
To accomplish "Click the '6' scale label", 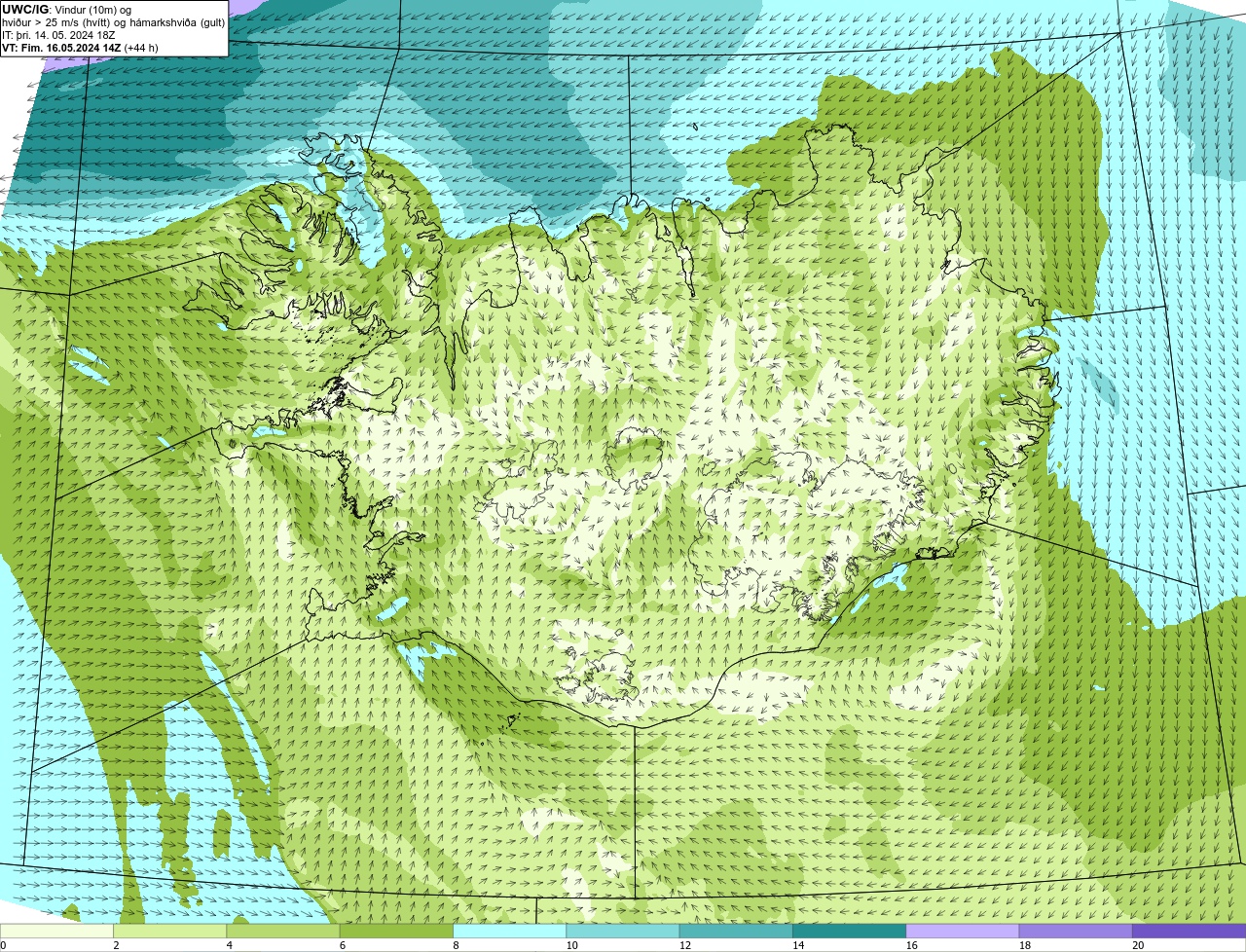I will (x=342, y=945).
